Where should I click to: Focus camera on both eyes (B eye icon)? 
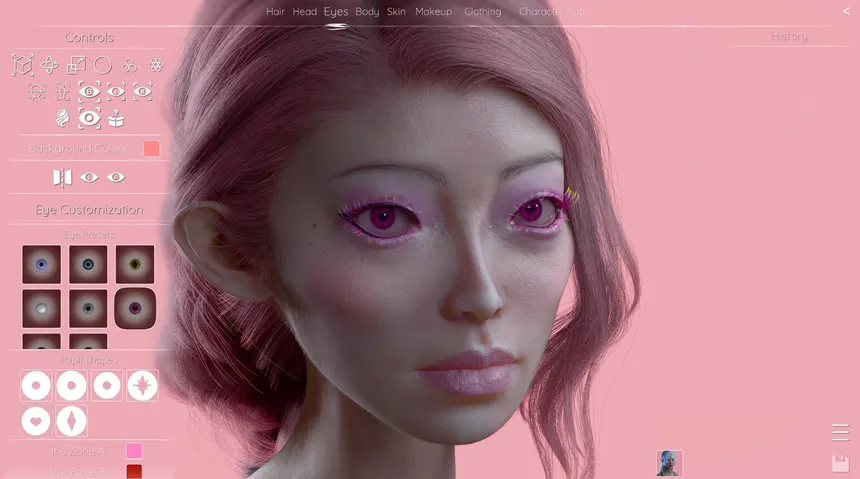pyautogui.click(x=89, y=92)
